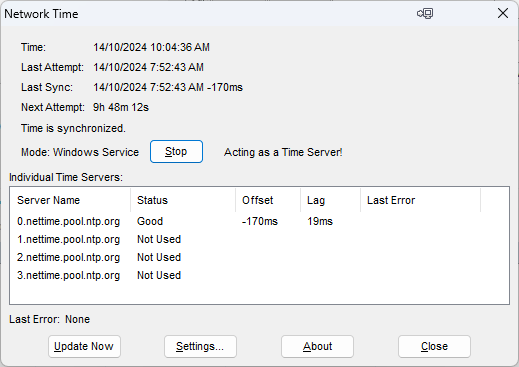Sort by Server Name column header
Viewport: 519px width, 367px height.
70,200
